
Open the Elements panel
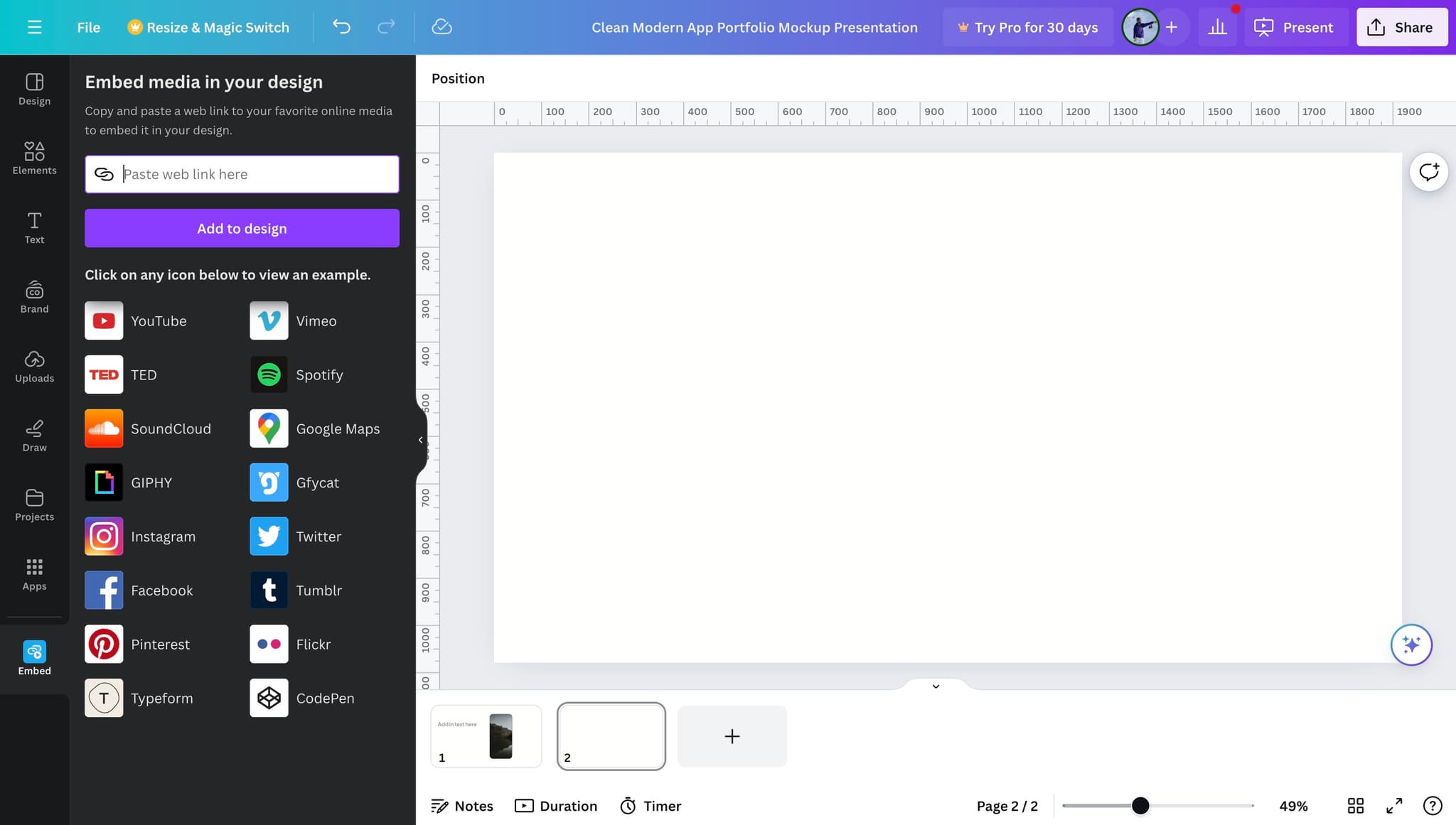(33, 158)
